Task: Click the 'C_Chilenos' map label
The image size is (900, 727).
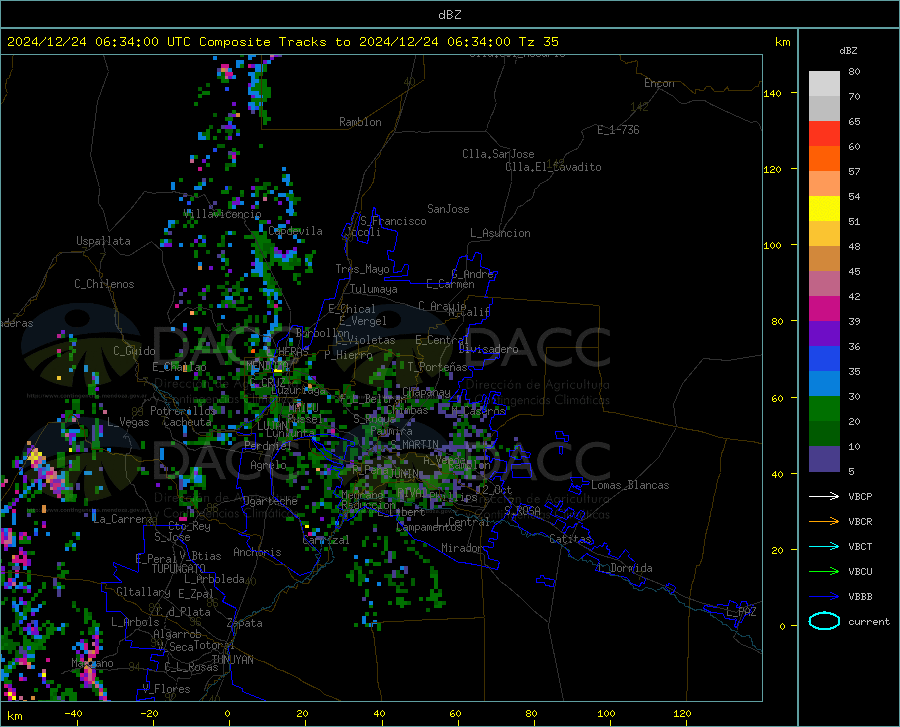Action: 104,284
